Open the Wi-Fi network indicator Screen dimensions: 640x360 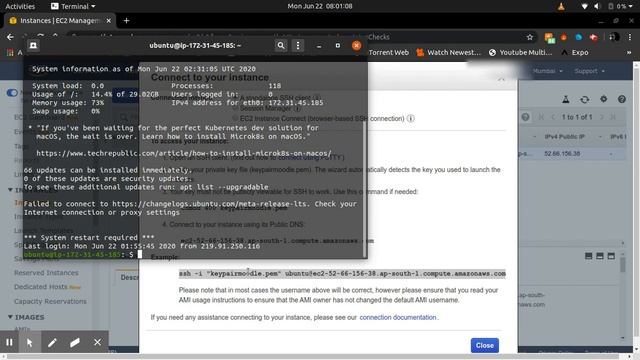pyautogui.click(x=584, y=6)
